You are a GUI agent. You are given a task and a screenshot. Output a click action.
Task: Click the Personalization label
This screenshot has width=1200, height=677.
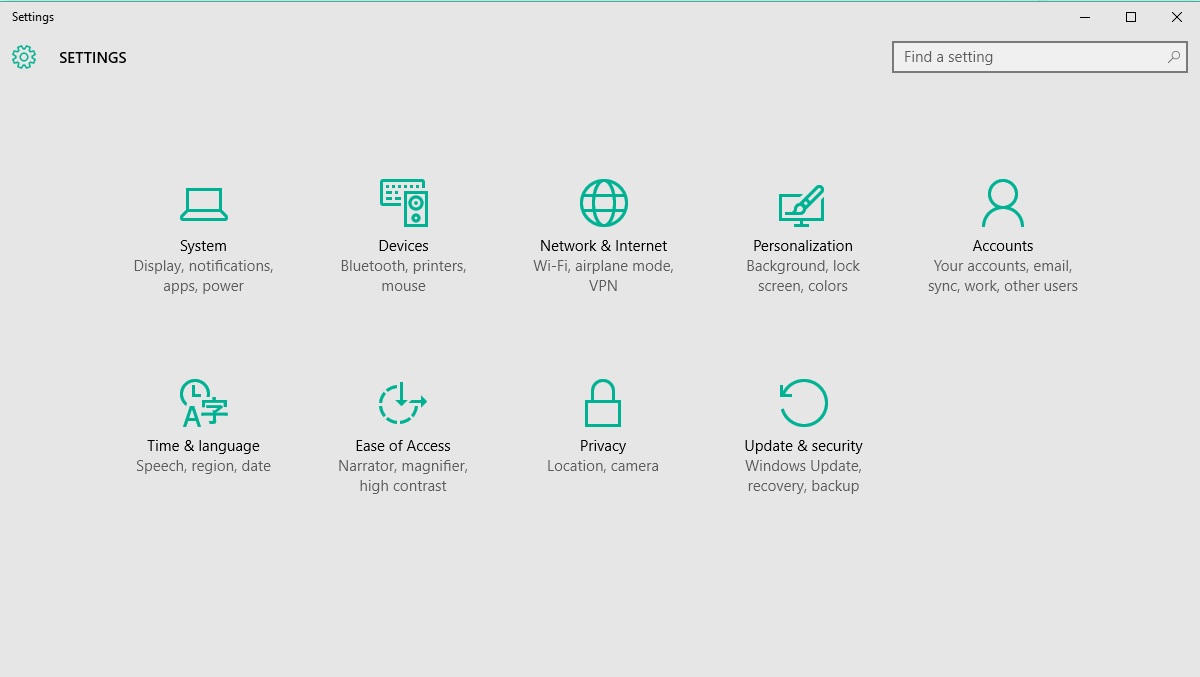click(803, 246)
